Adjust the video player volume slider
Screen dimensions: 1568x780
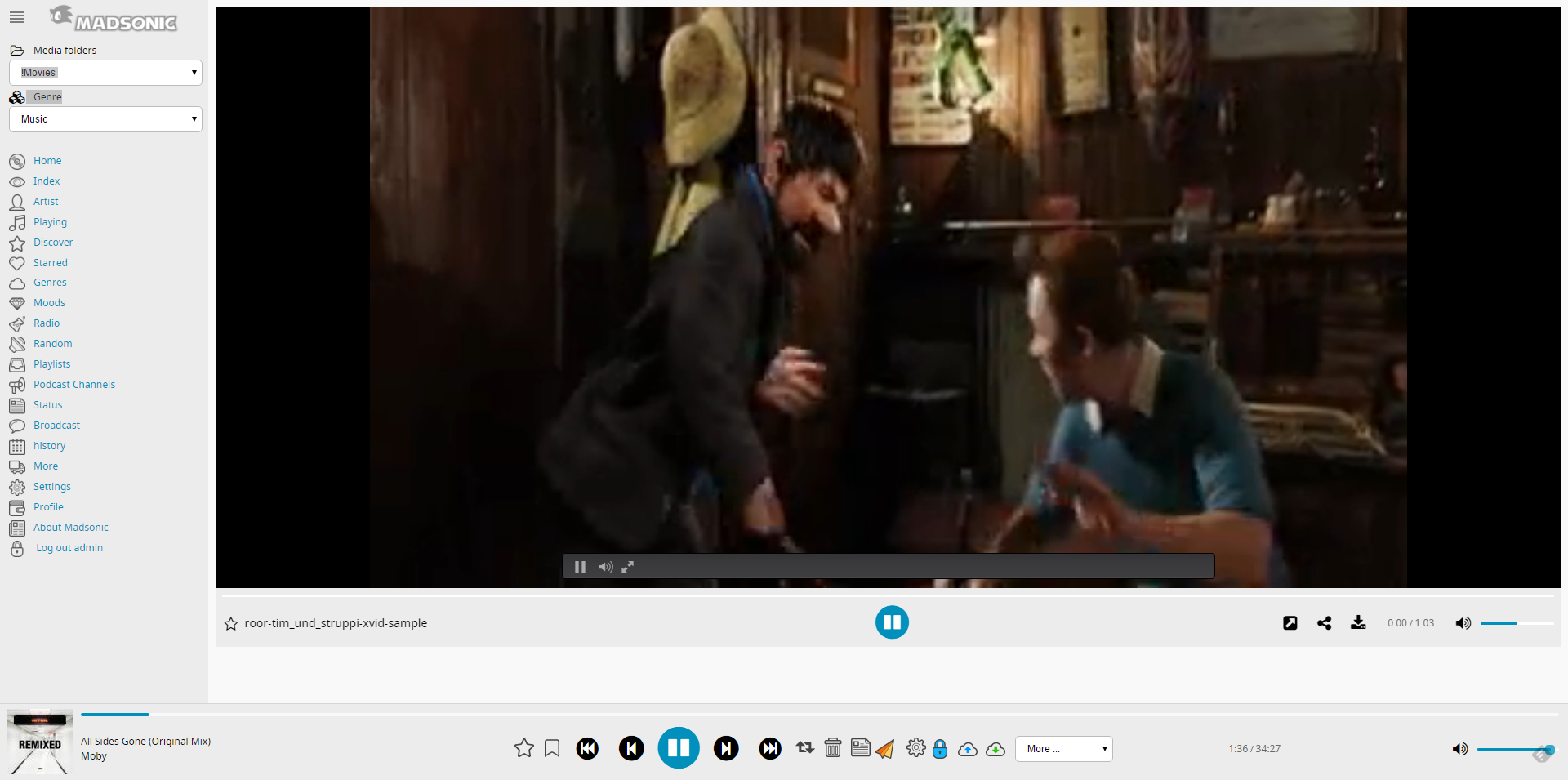coord(1516,624)
